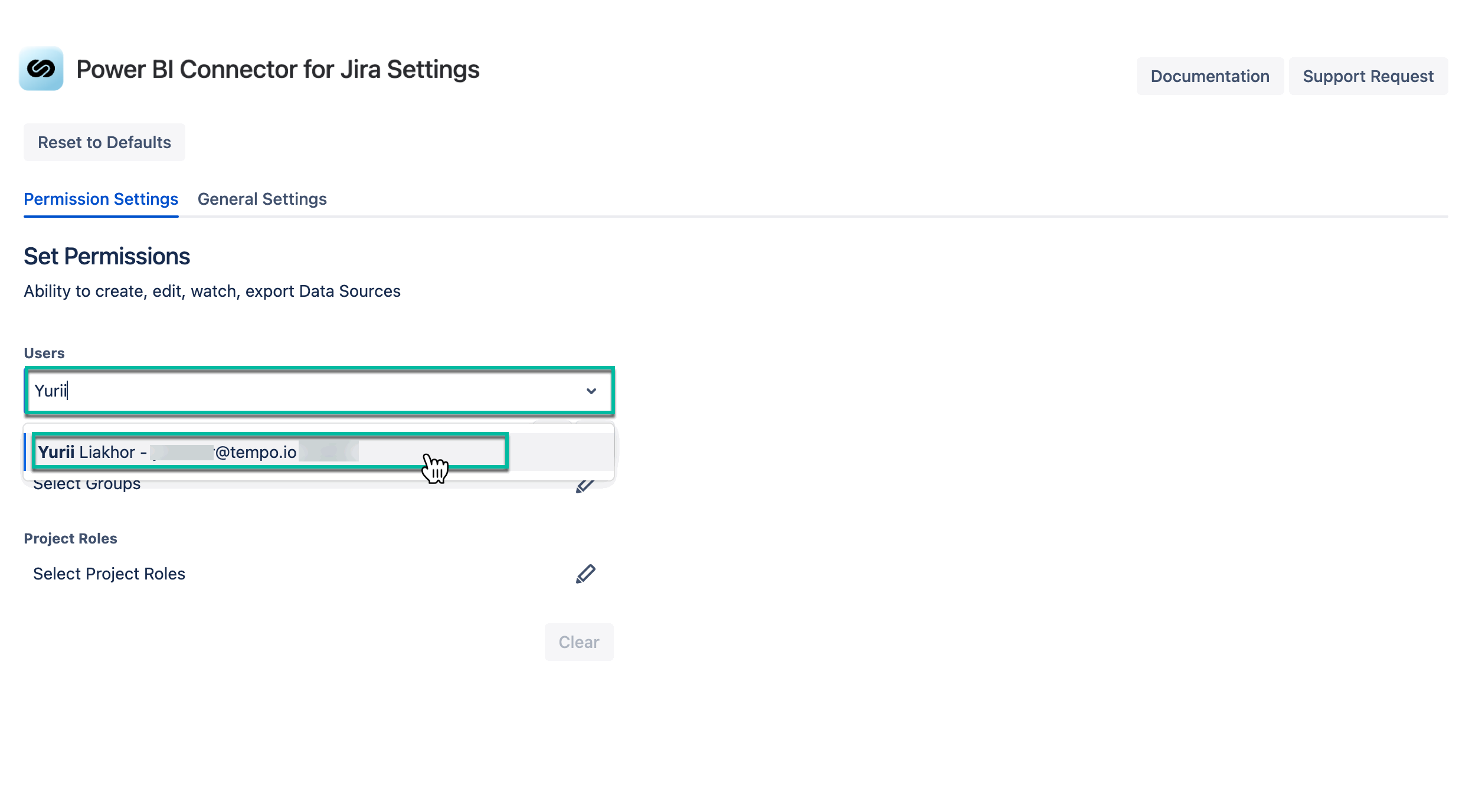Open the Select Groups field

[87, 485]
